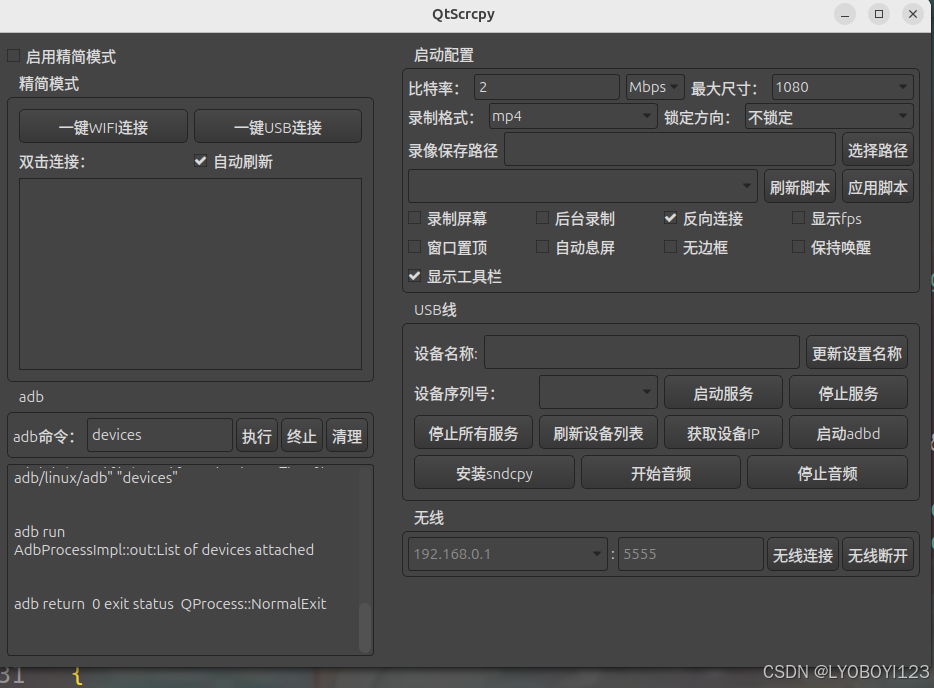This screenshot has height=688, width=934.
Task: Maximize the QtScrcpy window
Action: point(879,14)
